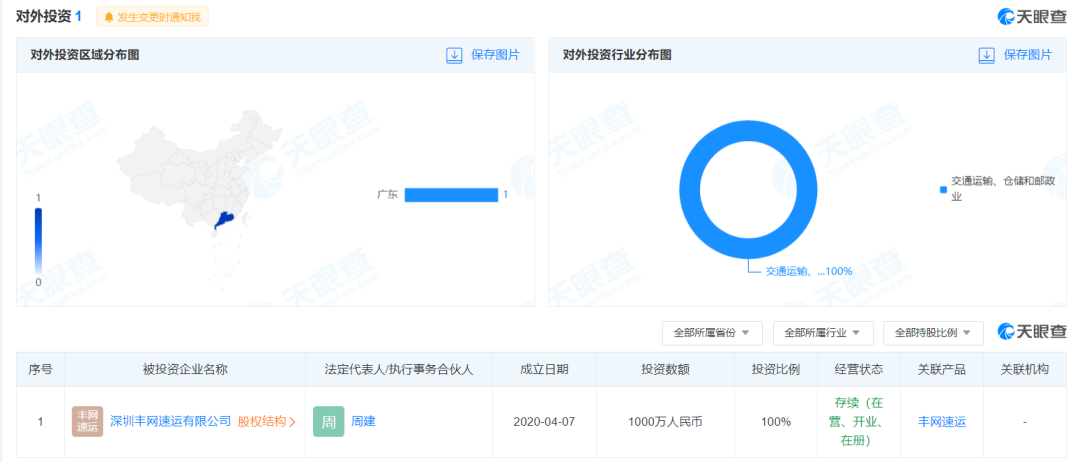Open 深圳丰网速运有限公司 company link

170,421
